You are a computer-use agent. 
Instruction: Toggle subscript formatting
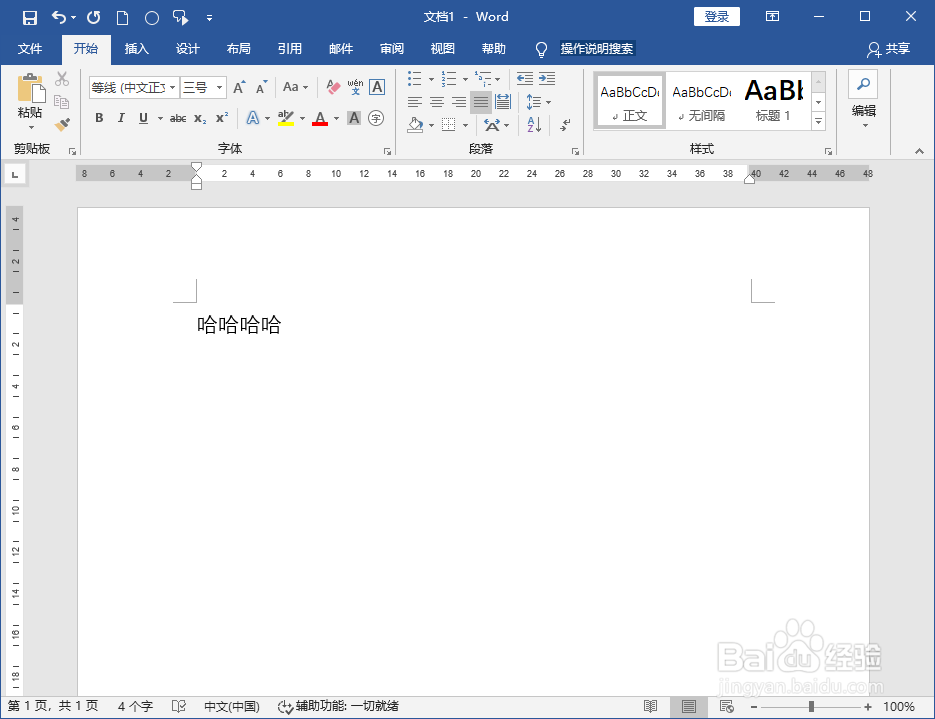click(201, 118)
